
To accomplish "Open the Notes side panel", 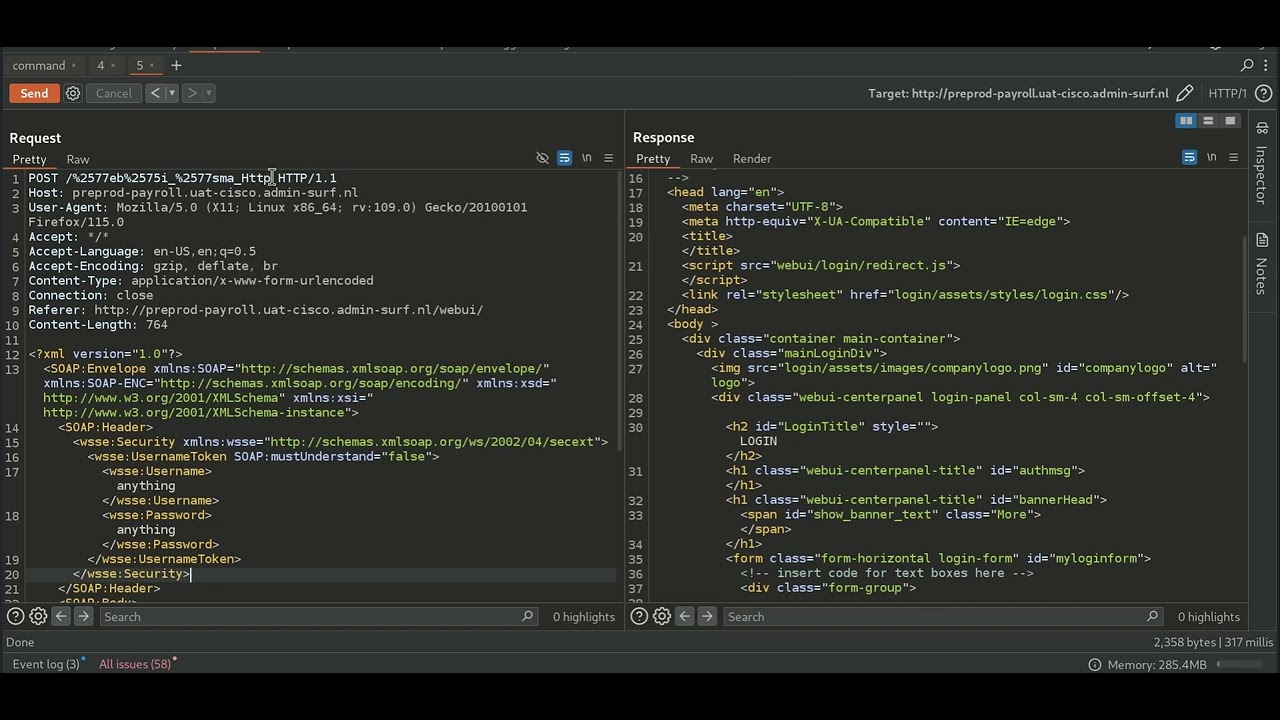I will [x=1262, y=264].
